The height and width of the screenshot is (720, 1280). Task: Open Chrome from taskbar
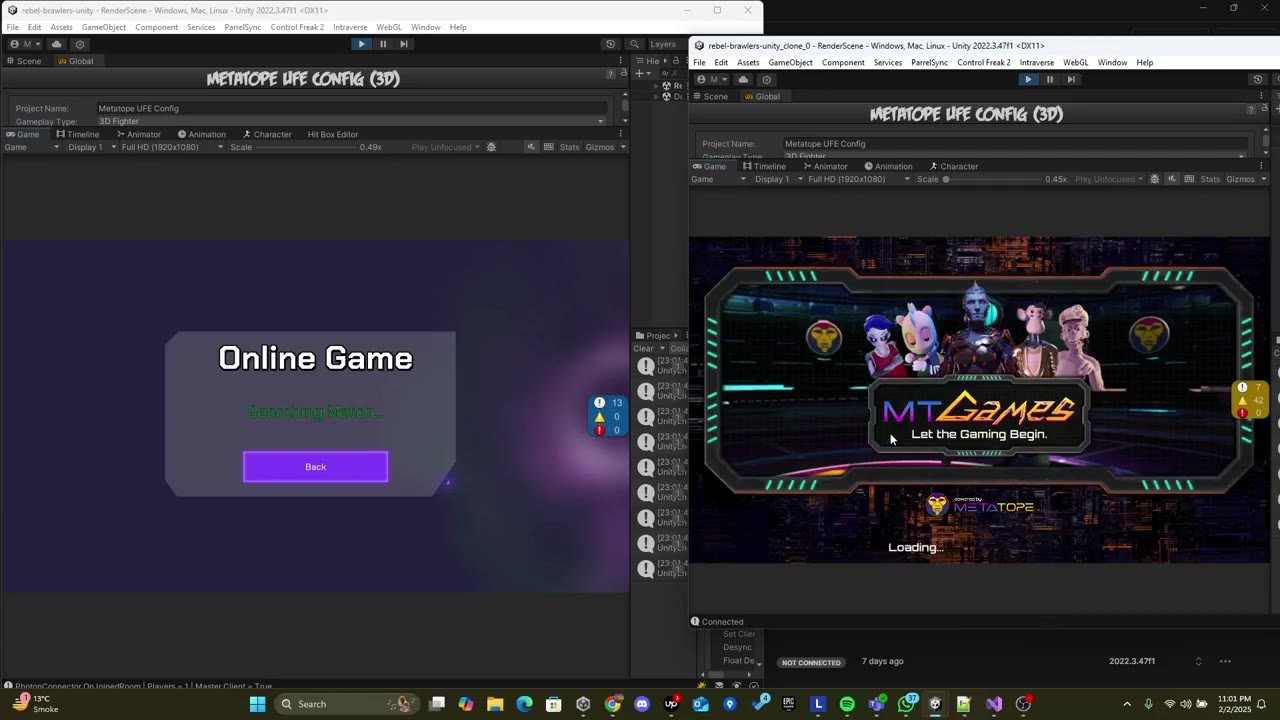(x=612, y=704)
